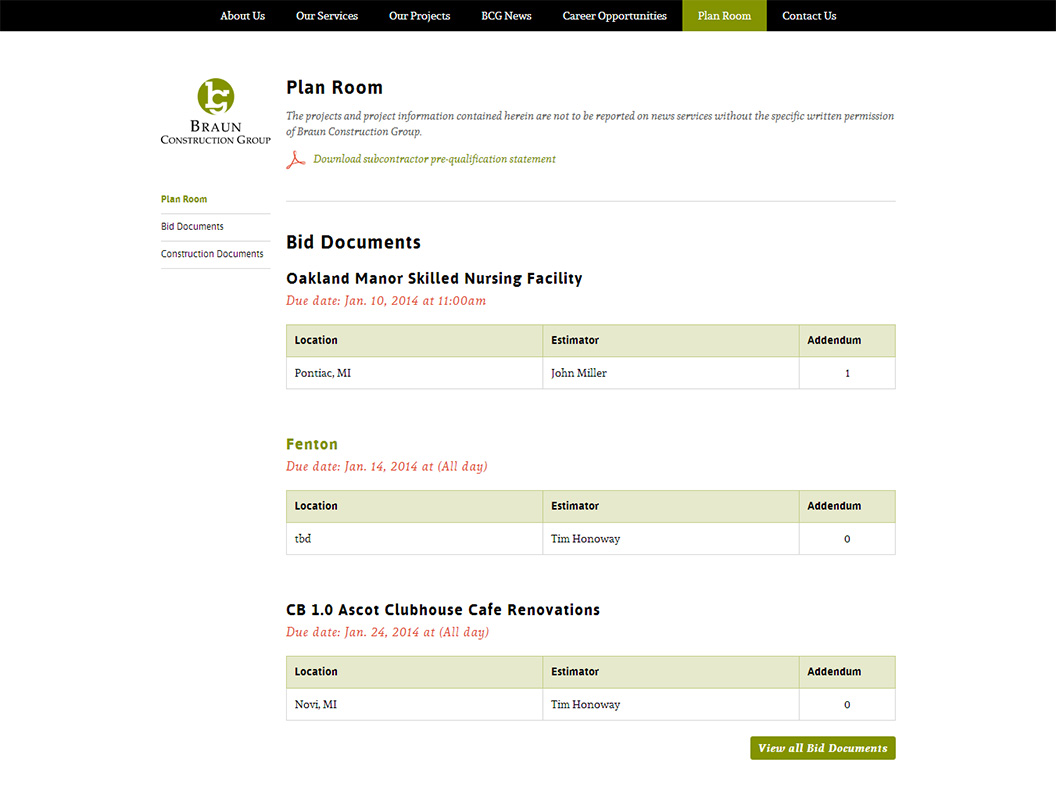Viewport: 1056px width, 807px height.
Task: Open Our Projects in navigation bar
Action: (x=419, y=16)
